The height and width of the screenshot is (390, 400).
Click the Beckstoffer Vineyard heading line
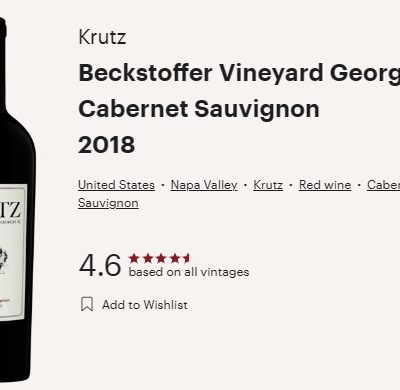(x=239, y=73)
